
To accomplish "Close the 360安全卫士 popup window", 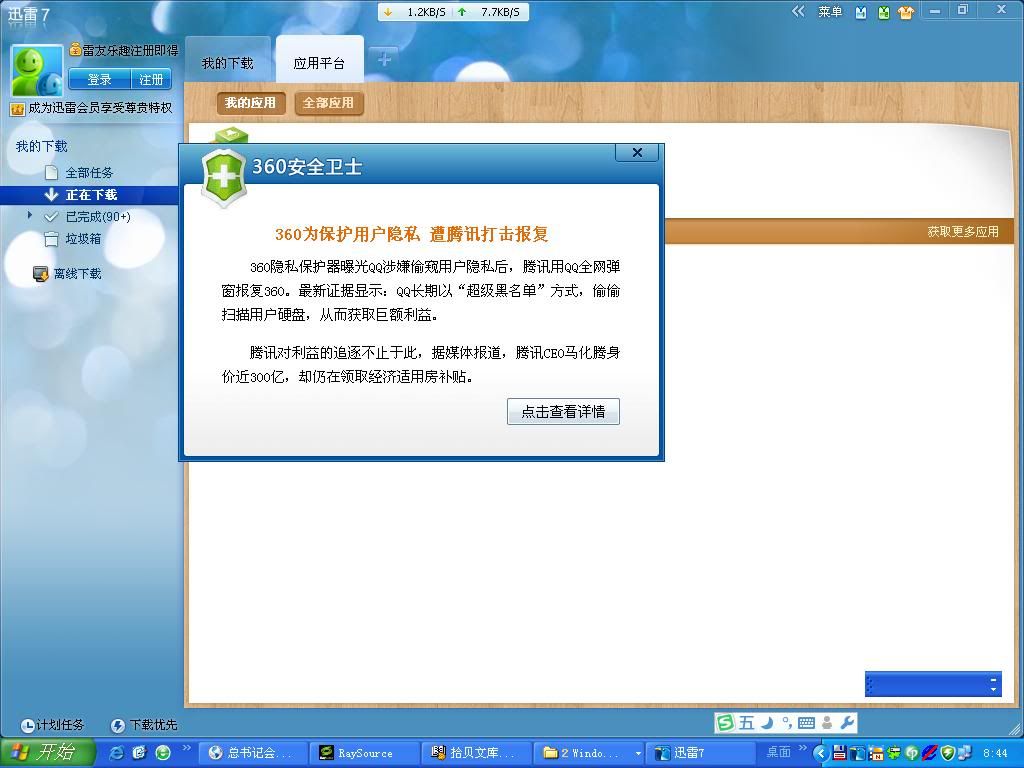I will pos(637,152).
